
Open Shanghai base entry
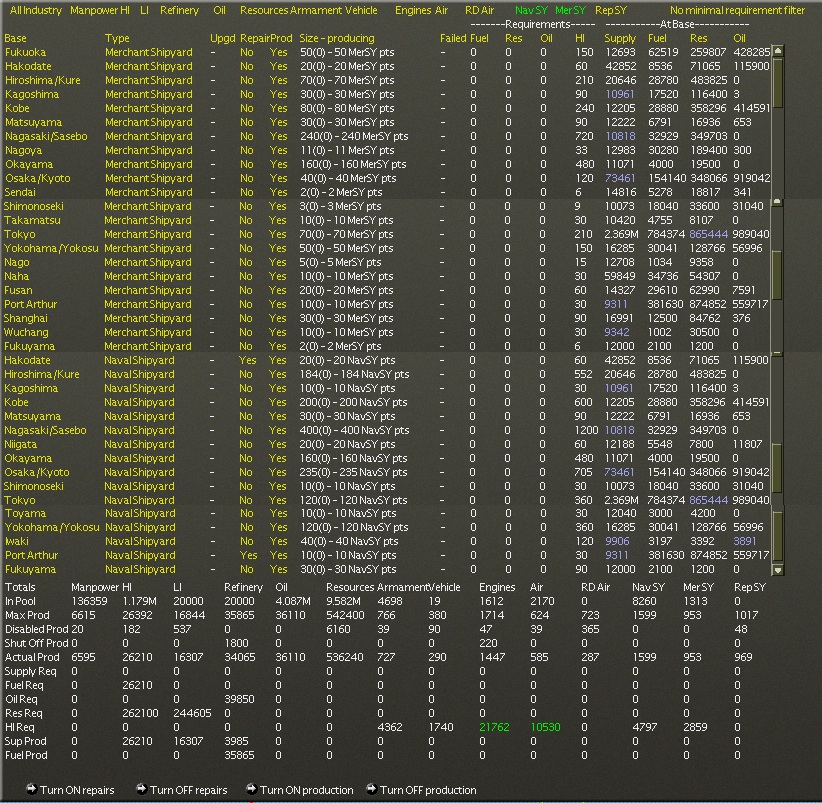tap(25, 319)
